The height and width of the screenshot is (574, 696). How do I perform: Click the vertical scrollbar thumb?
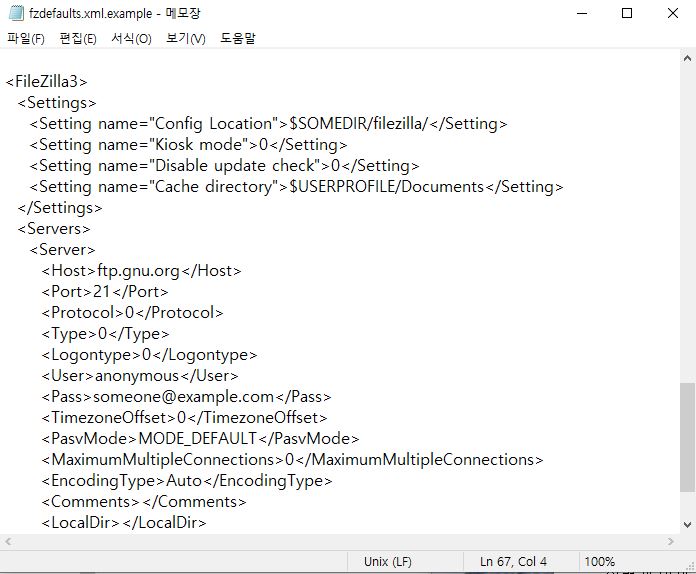(688, 437)
